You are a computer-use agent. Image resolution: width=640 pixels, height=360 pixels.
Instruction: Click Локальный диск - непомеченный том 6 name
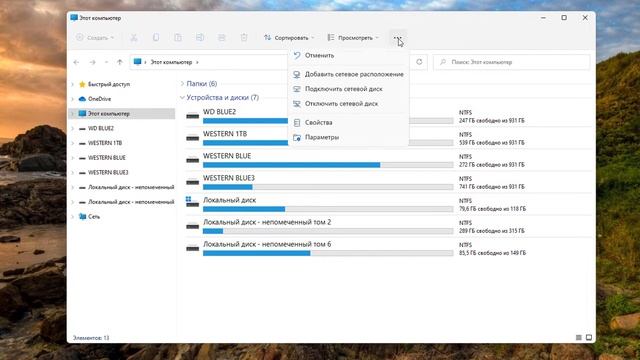pyautogui.click(x=267, y=244)
